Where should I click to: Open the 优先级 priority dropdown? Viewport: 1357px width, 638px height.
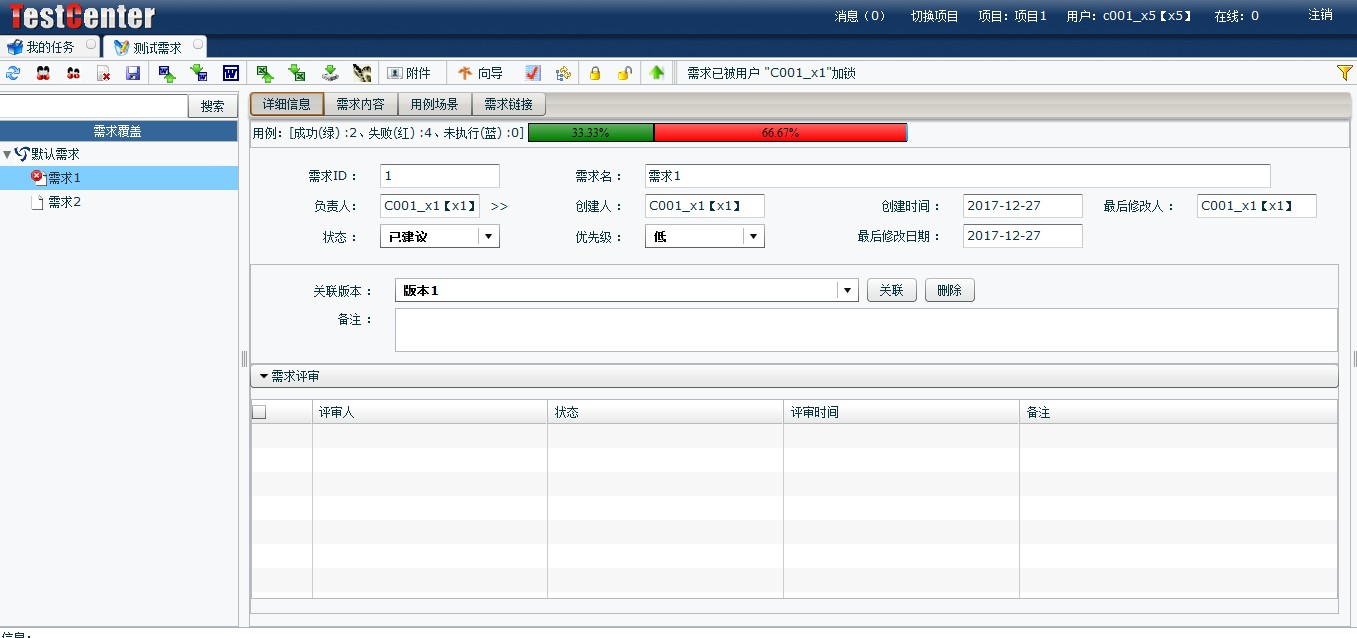tap(753, 236)
